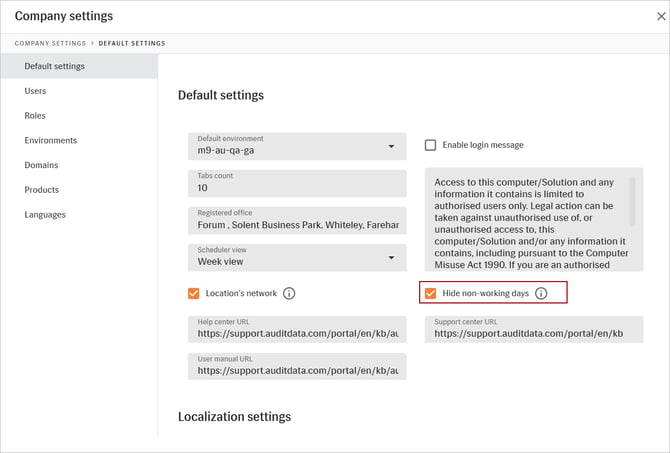The image size is (670, 453).
Task: Click the Localization settings heading
Action: [x=234, y=417]
